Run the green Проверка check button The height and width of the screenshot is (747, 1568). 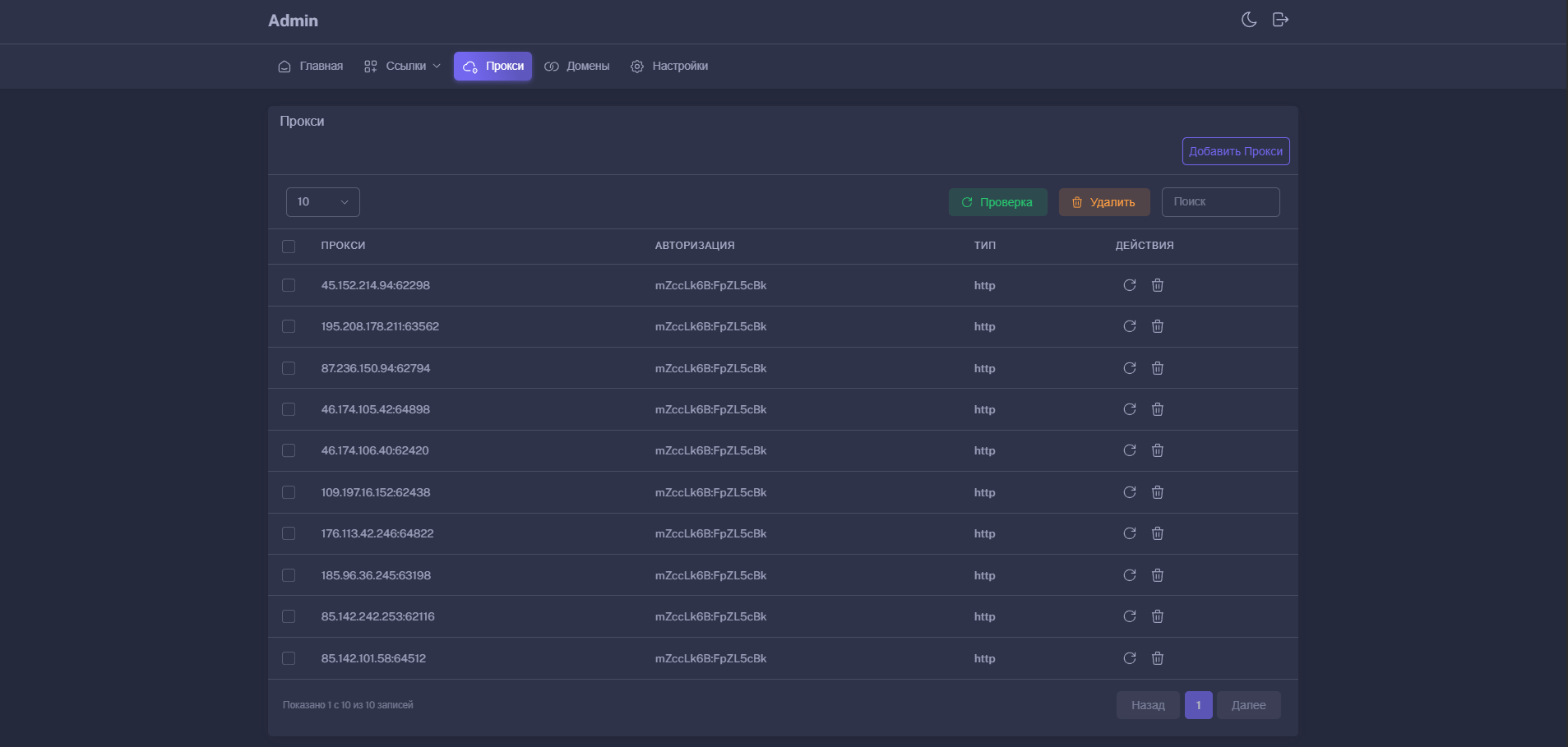pos(998,202)
